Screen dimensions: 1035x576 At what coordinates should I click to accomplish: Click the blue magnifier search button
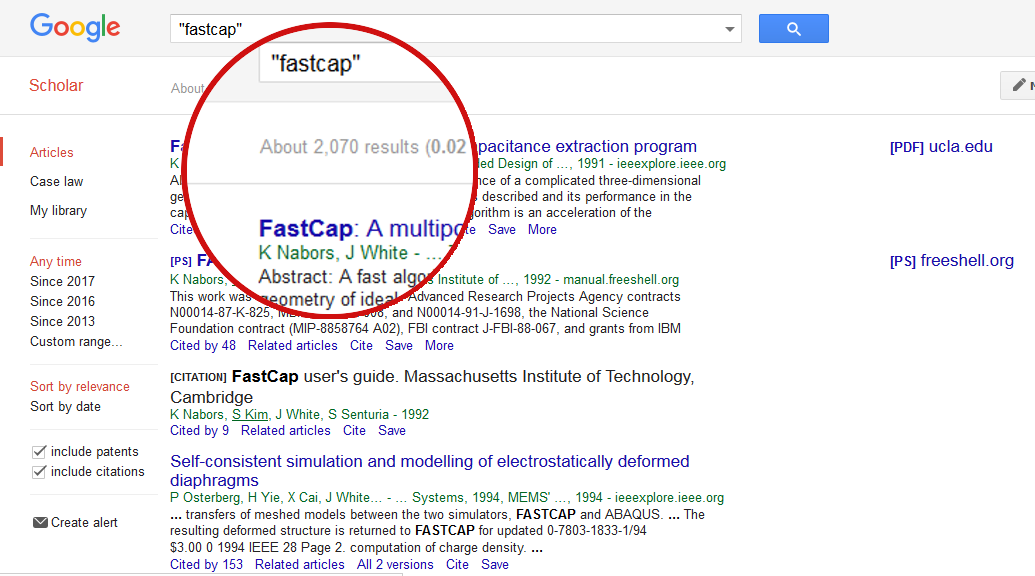[793, 29]
